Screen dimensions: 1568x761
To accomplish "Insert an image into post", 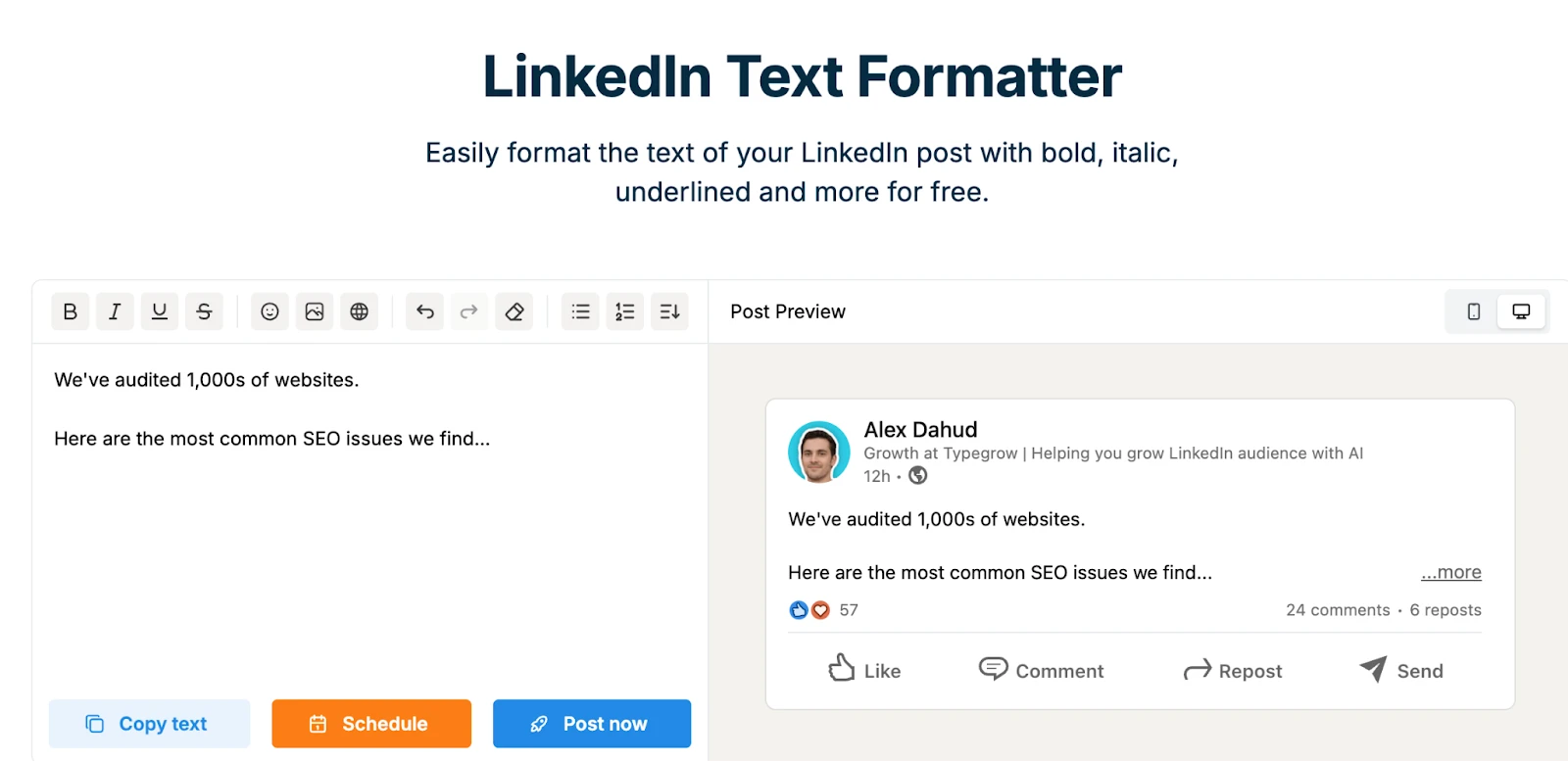I will coord(315,311).
